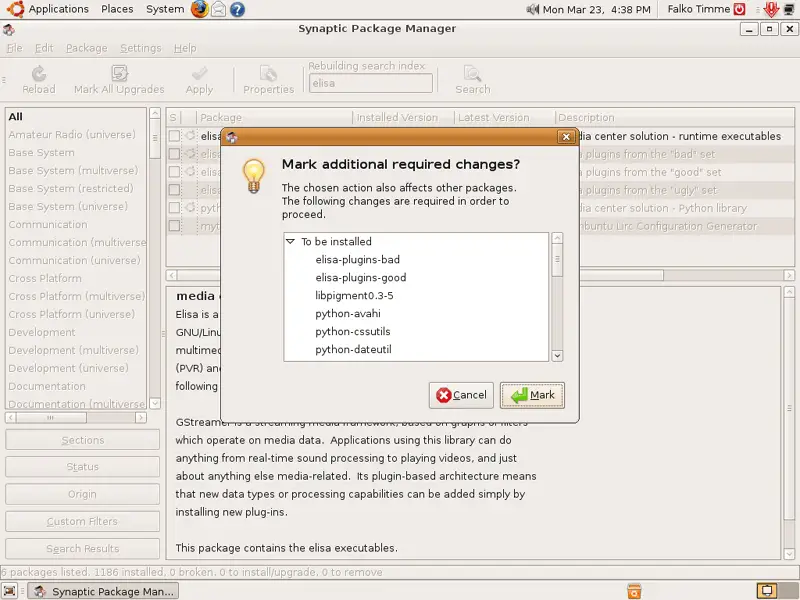
Task: Click the Status filter button
Action: (x=82, y=467)
